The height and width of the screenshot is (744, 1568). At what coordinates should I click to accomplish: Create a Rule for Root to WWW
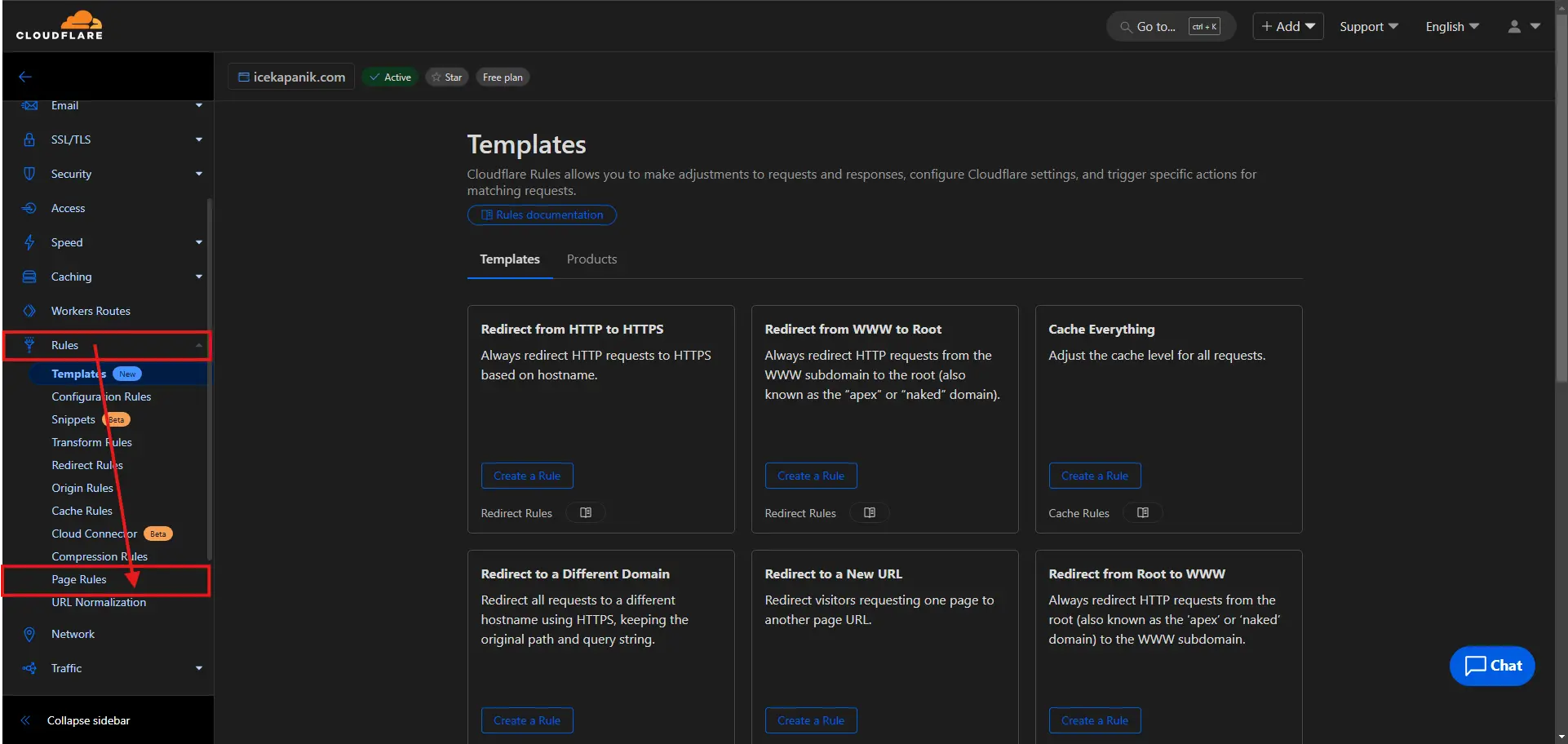coord(1095,720)
